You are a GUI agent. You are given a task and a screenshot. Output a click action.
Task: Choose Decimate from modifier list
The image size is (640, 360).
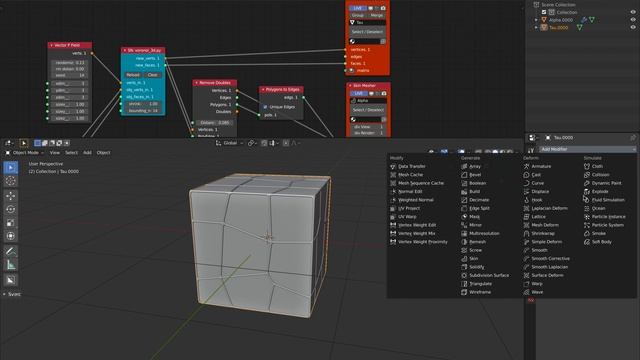(x=479, y=200)
